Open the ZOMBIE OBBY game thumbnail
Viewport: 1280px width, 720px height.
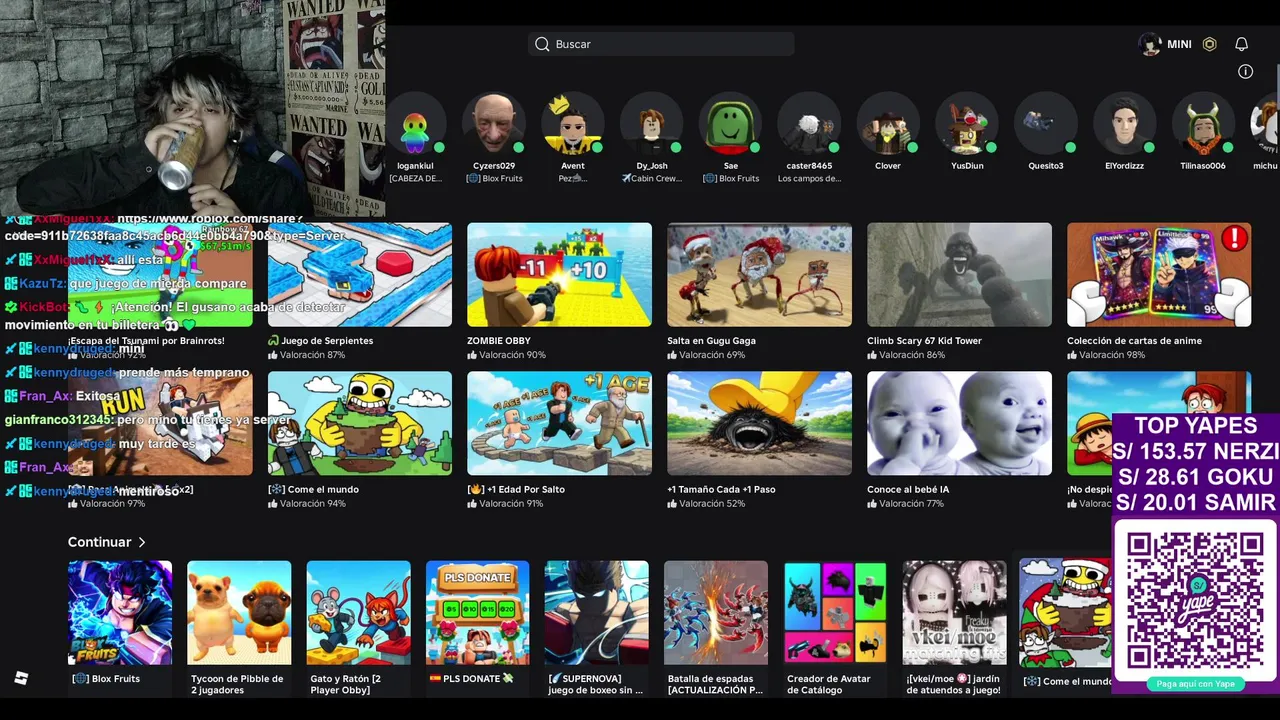point(559,275)
